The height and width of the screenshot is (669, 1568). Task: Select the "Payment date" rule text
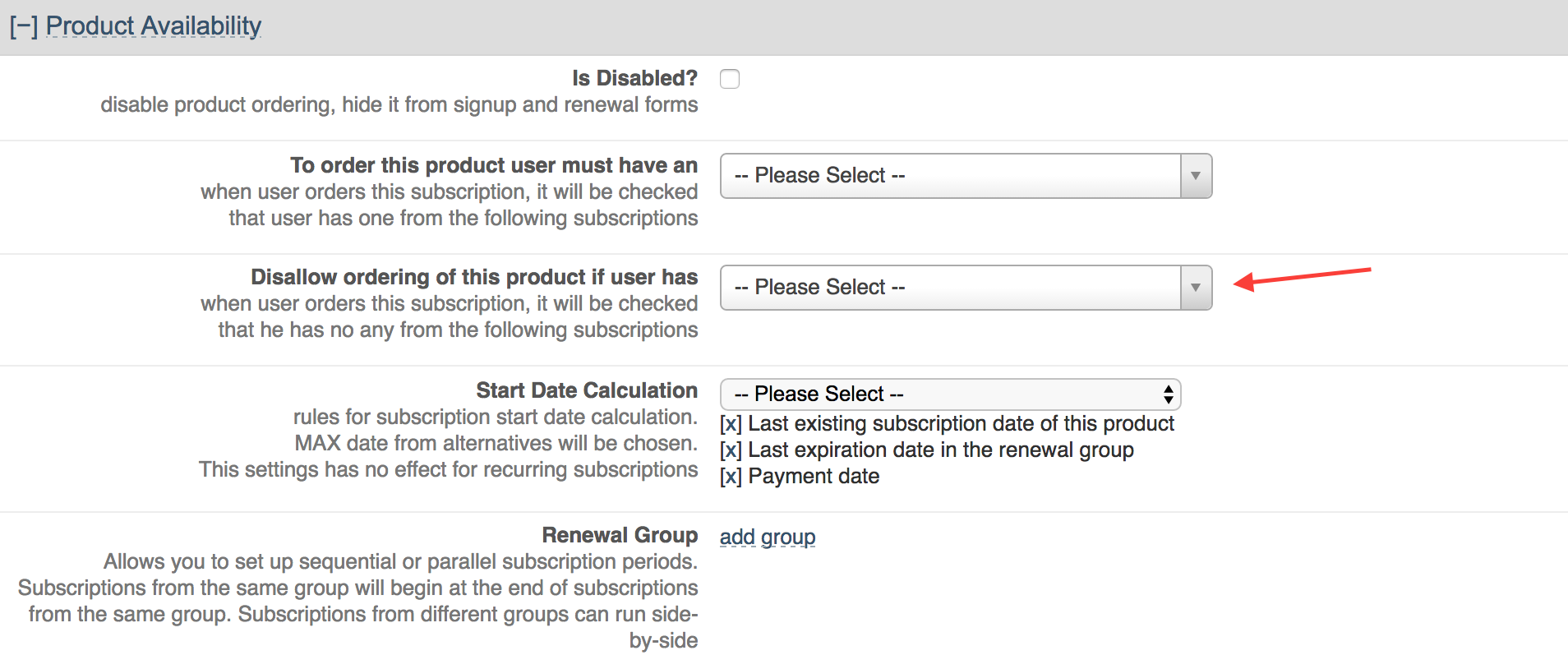[814, 477]
